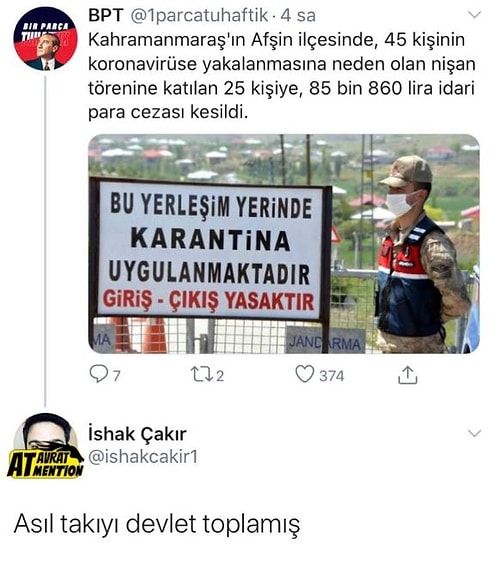Click the reply speech bubble icon
500x565 pixels.
(x=98, y=374)
